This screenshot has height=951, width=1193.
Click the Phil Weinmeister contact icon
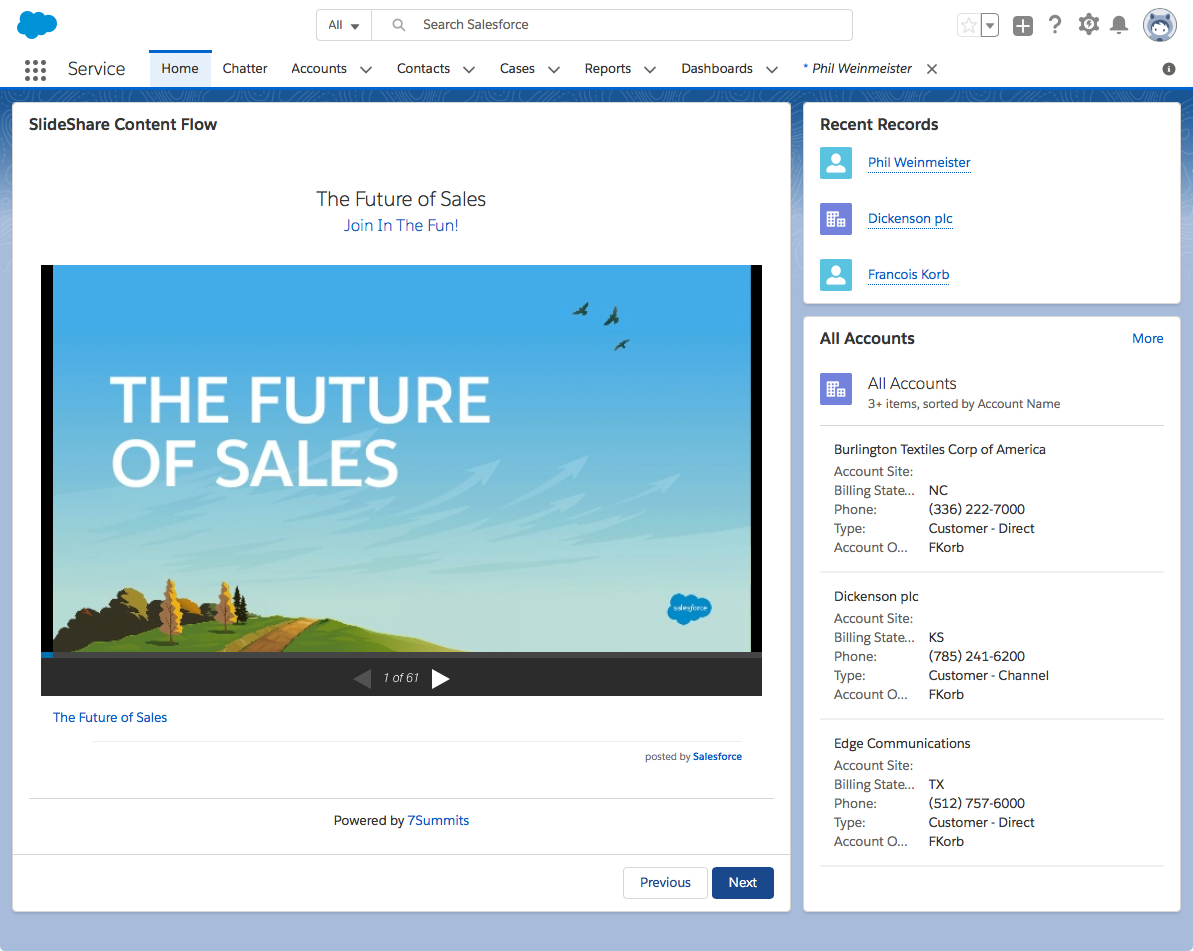(835, 163)
